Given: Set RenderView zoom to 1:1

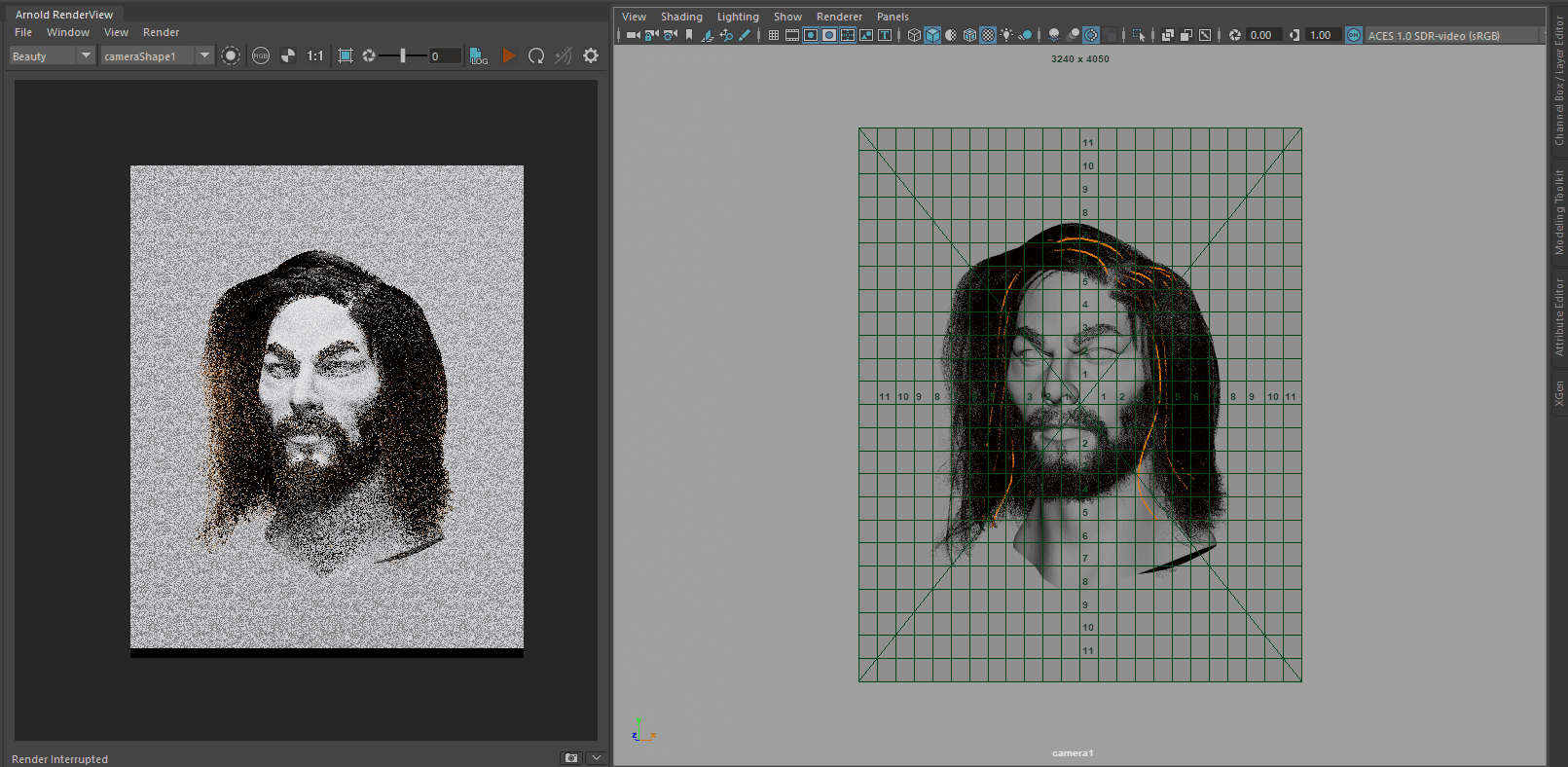Looking at the screenshot, I should [315, 55].
